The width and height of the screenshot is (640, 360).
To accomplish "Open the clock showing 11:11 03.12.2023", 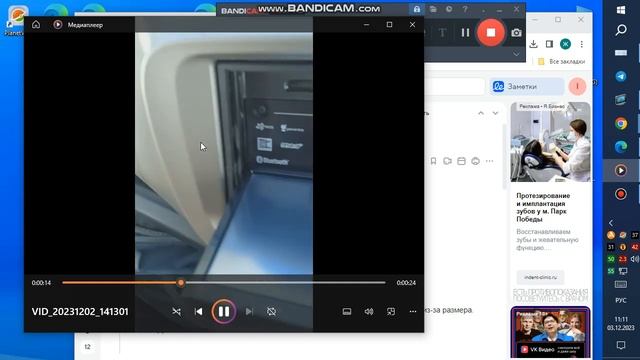I will pyautogui.click(x=621, y=323).
